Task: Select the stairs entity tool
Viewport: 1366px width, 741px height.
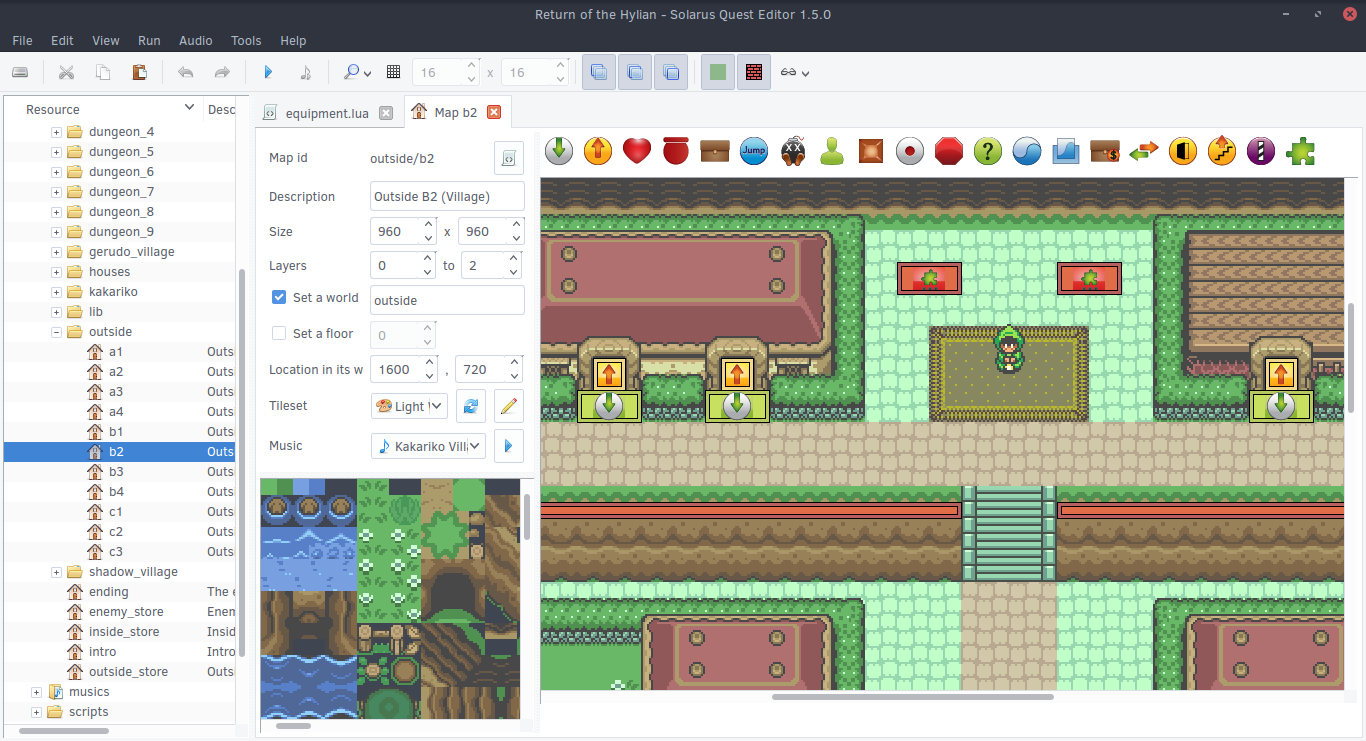Action: coord(1221,151)
